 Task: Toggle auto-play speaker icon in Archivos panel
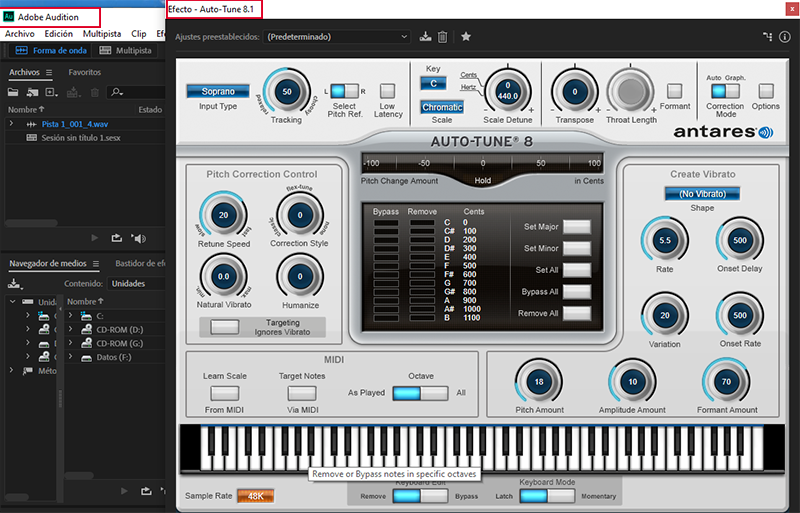tap(138, 238)
